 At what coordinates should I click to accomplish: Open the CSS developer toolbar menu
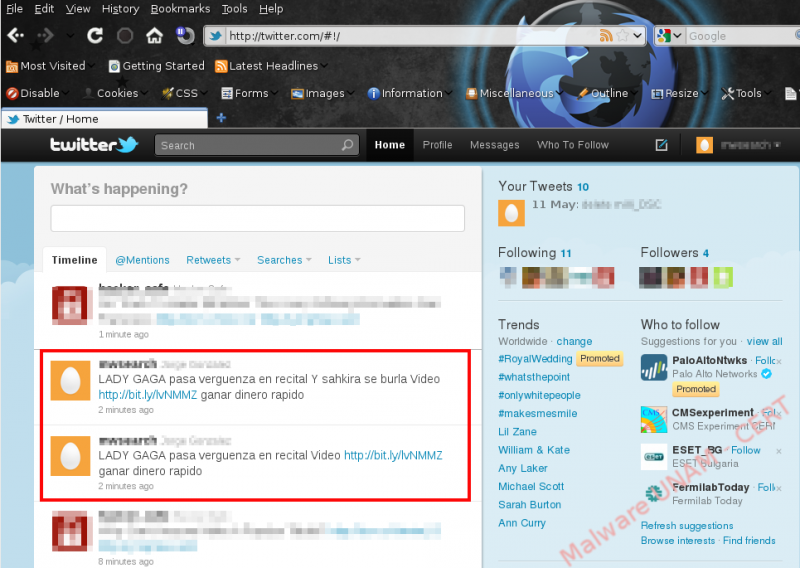coord(184,93)
